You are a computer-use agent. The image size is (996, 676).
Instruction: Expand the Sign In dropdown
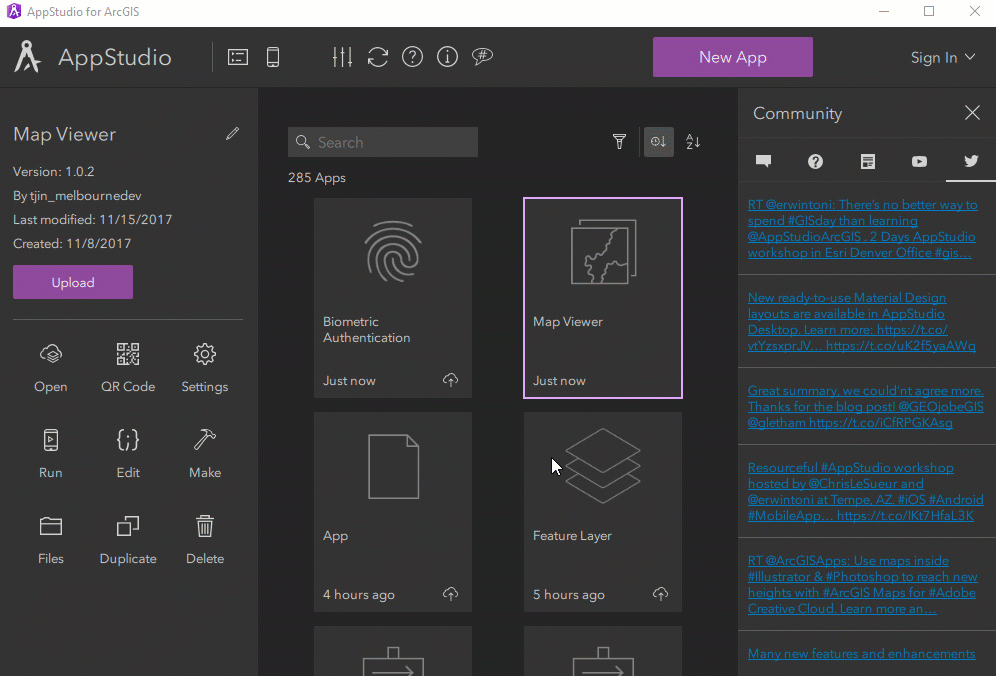click(x=943, y=57)
